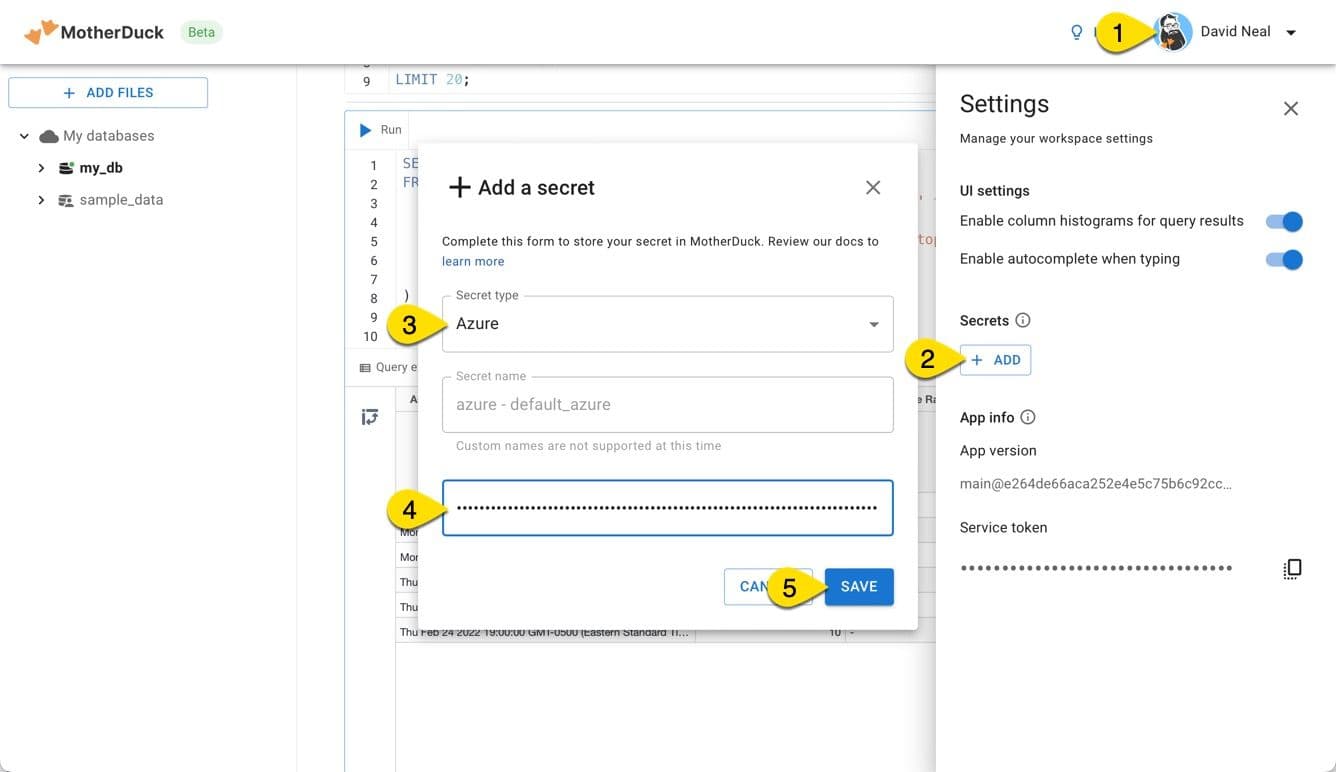The image size is (1336, 772).
Task: Open the lightbulb hints icon
Action: pyautogui.click(x=1076, y=31)
